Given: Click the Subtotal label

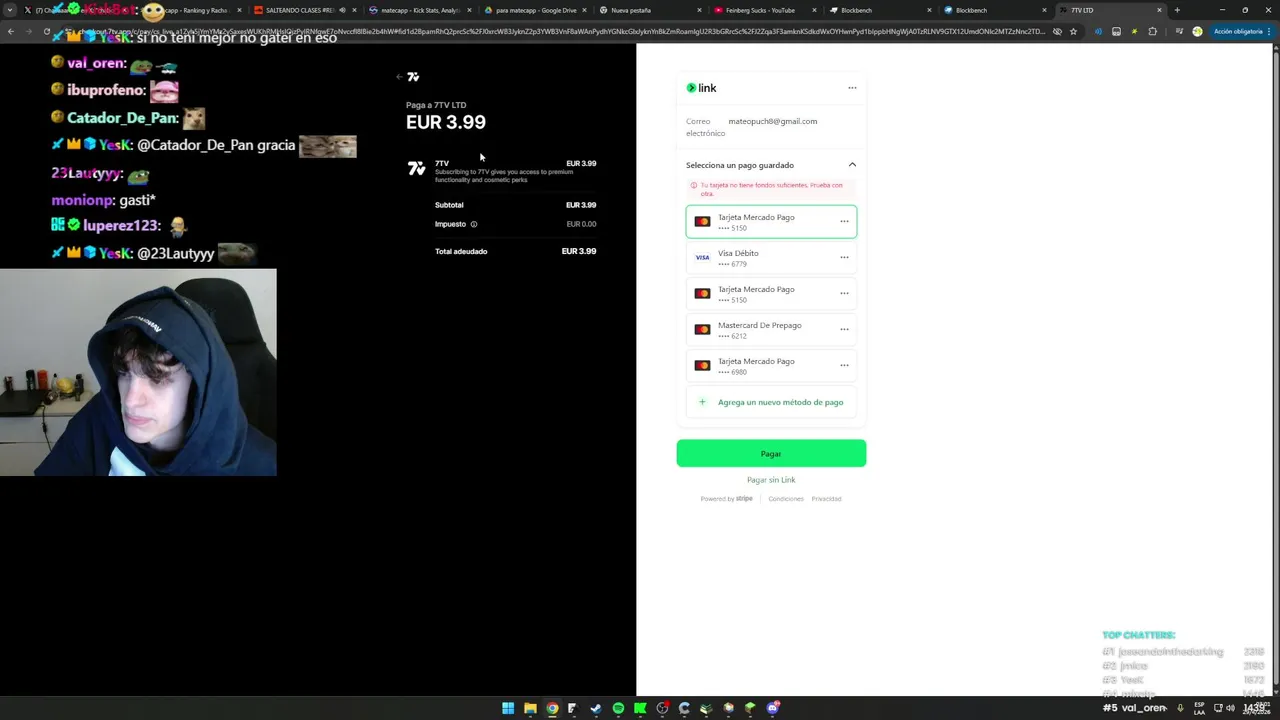Looking at the screenshot, I should (x=449, y=205).
